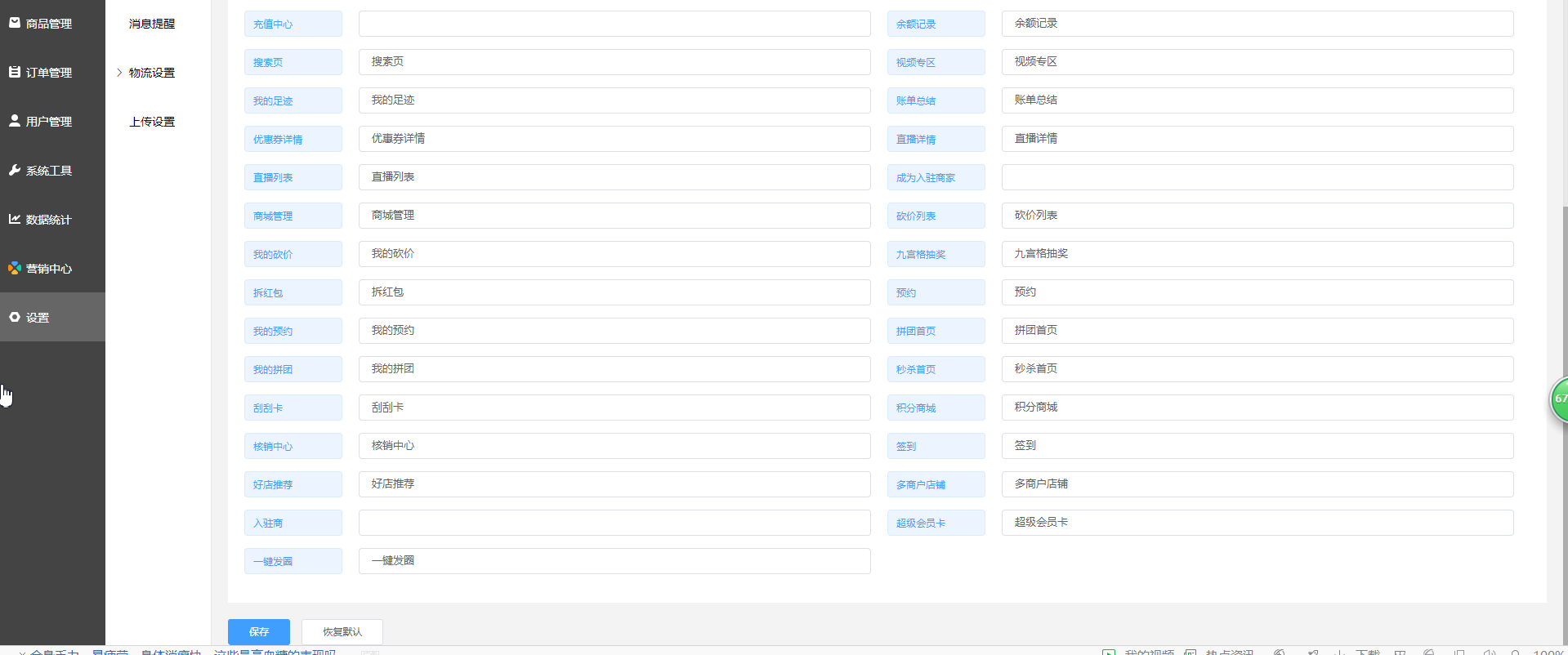Image resolution: width=1568 pixels, height=655 pixels.
Task: Click the 积分商城 name input field
Action: [x=1258, y=408]
